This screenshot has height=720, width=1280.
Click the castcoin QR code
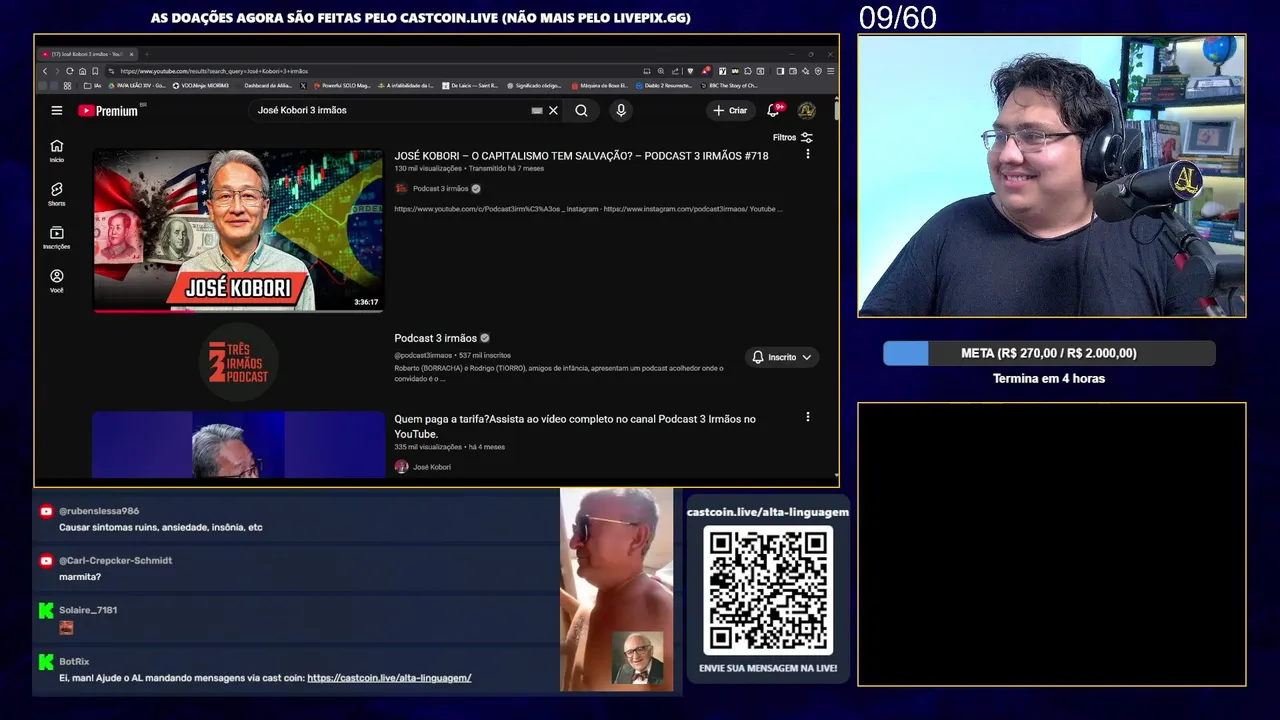click(x=768, y=591)
